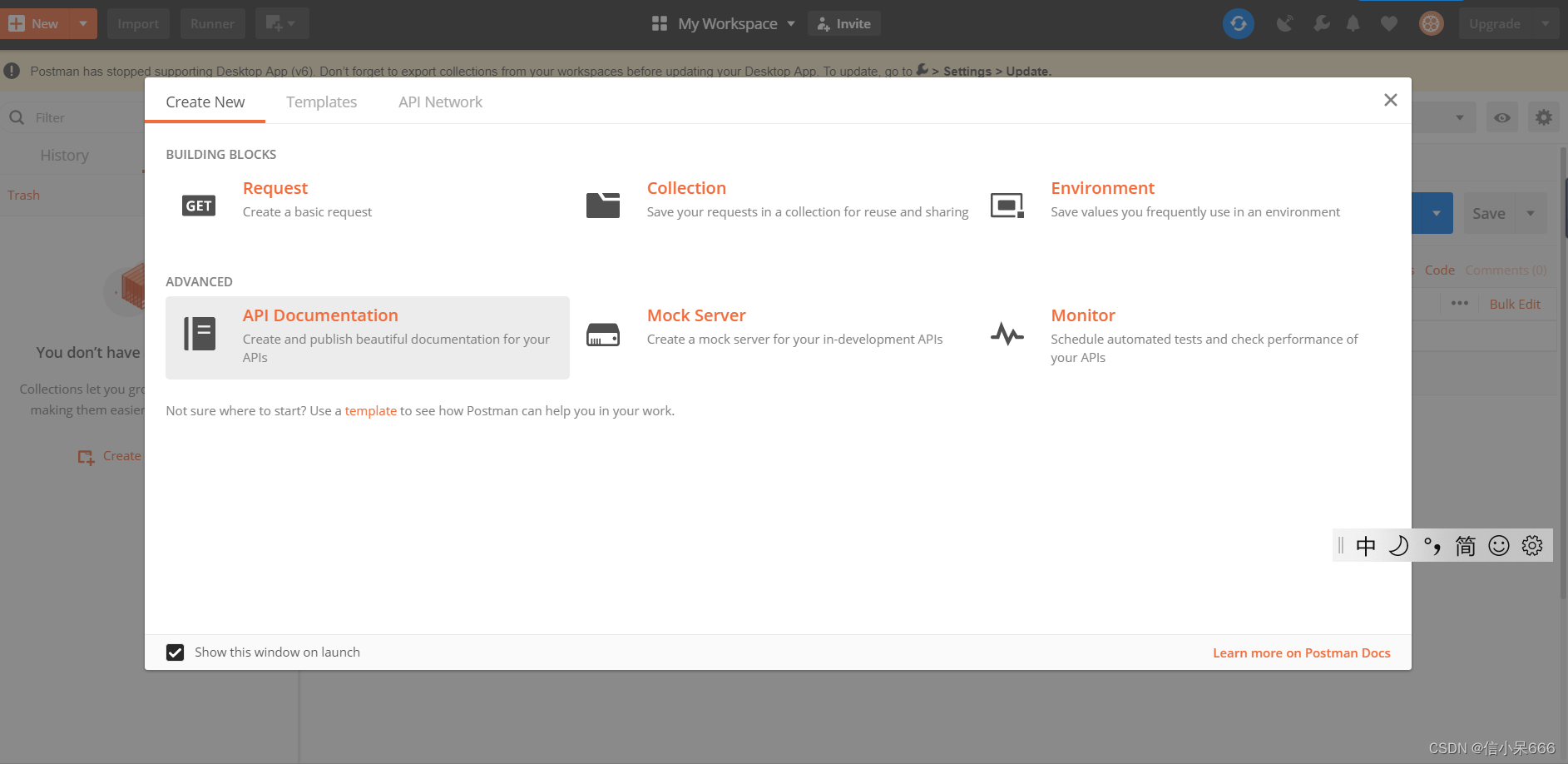Click the Comments (0) link
Screen dimensions: 1568x764
pos(1506,270)
